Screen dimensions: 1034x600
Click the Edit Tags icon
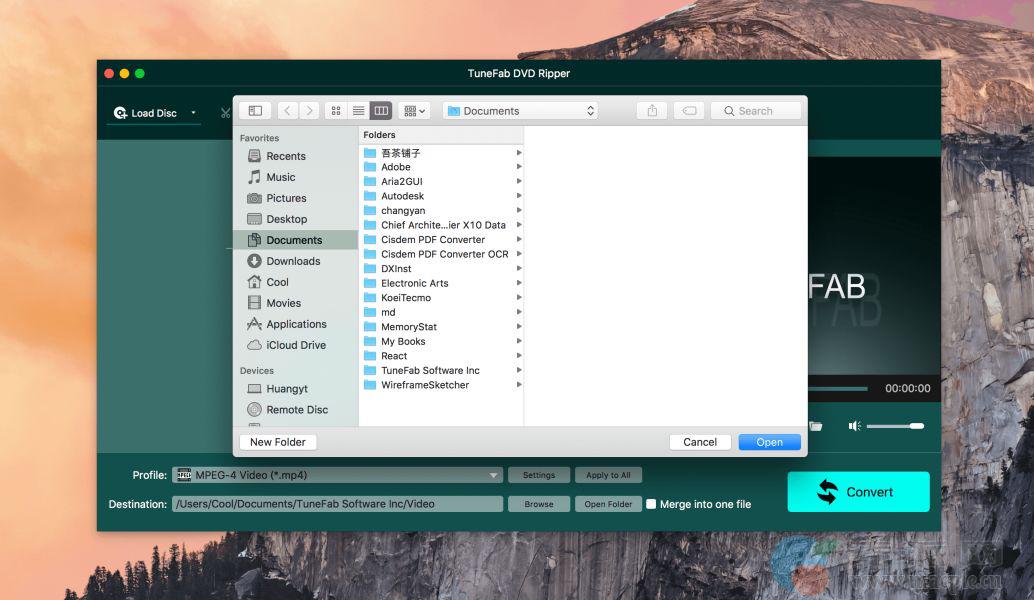pos(688,111)
